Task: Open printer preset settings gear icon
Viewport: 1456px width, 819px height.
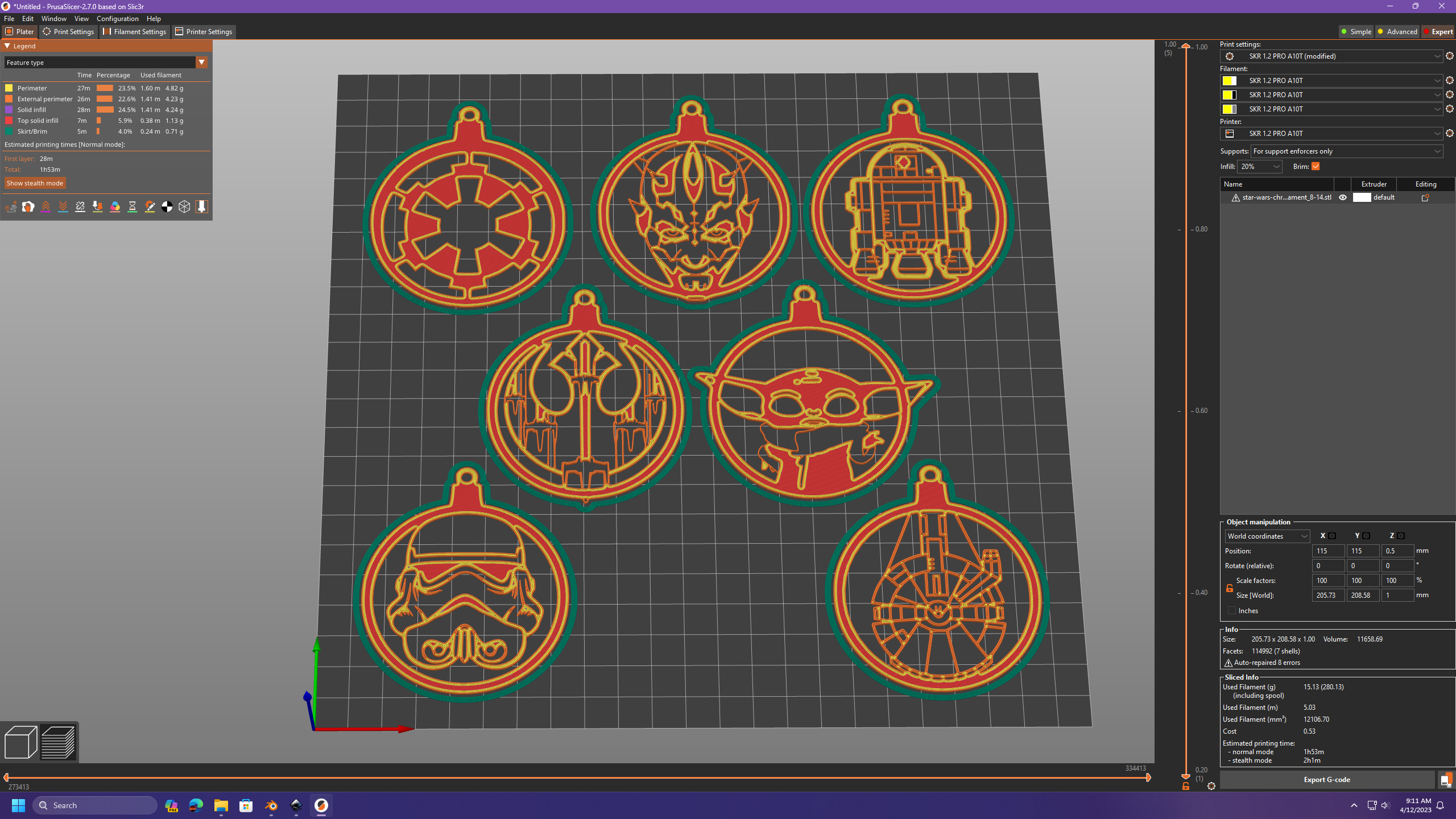Action: tap(1450, 133)
